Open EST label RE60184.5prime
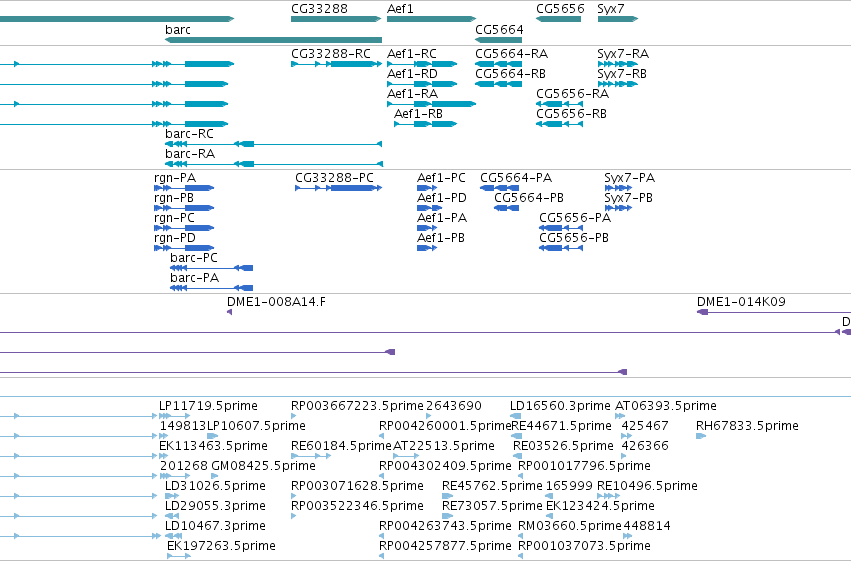Screen dimensions: 851x561 [x=341, y=446]
